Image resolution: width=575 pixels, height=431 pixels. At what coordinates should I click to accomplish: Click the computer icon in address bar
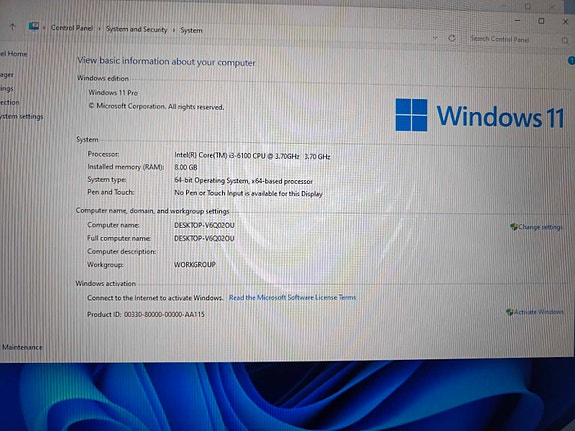(x=34, y=26)
